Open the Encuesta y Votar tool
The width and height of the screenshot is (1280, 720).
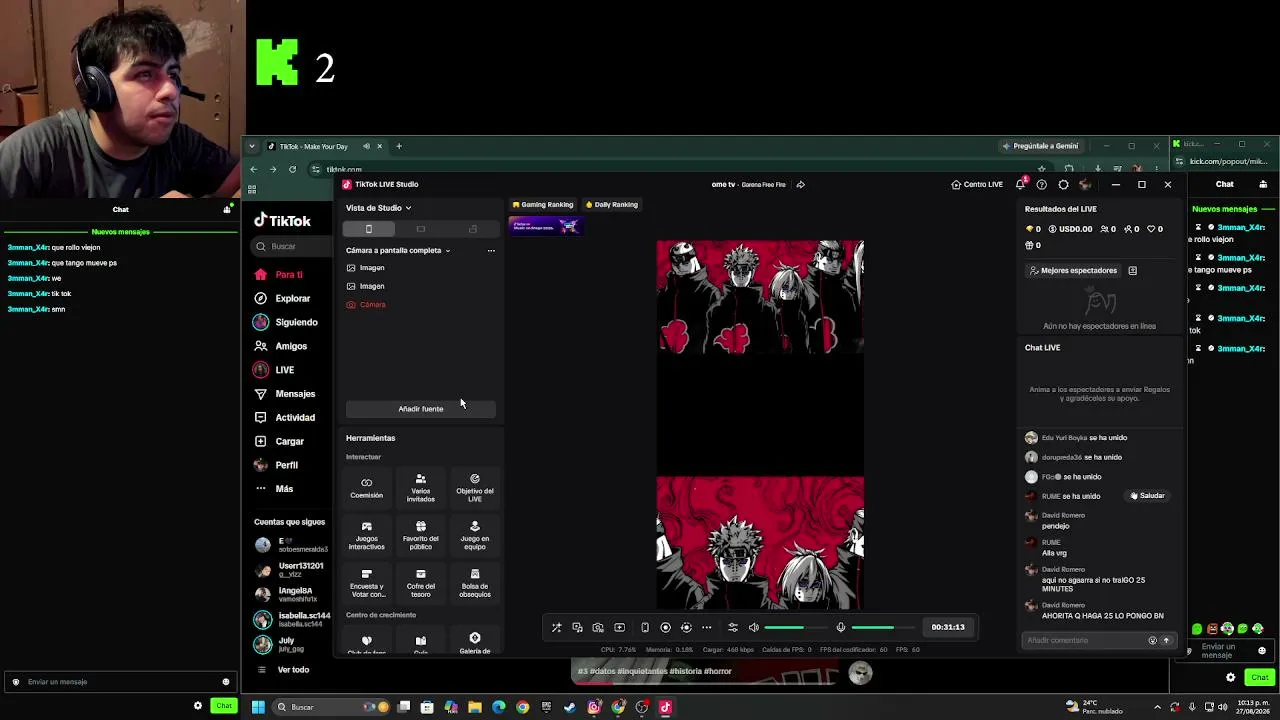point(367,583)
